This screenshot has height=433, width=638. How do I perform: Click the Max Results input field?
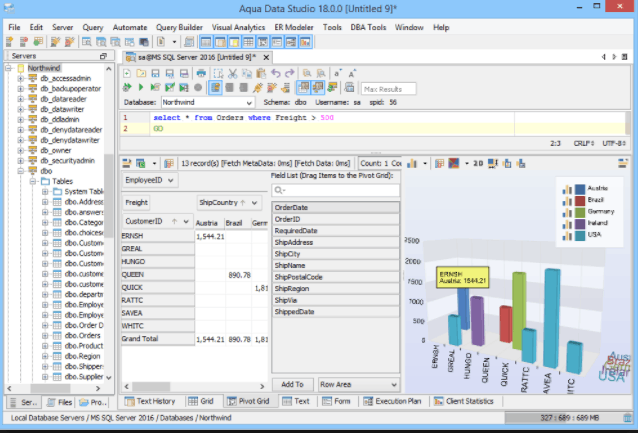389,89
